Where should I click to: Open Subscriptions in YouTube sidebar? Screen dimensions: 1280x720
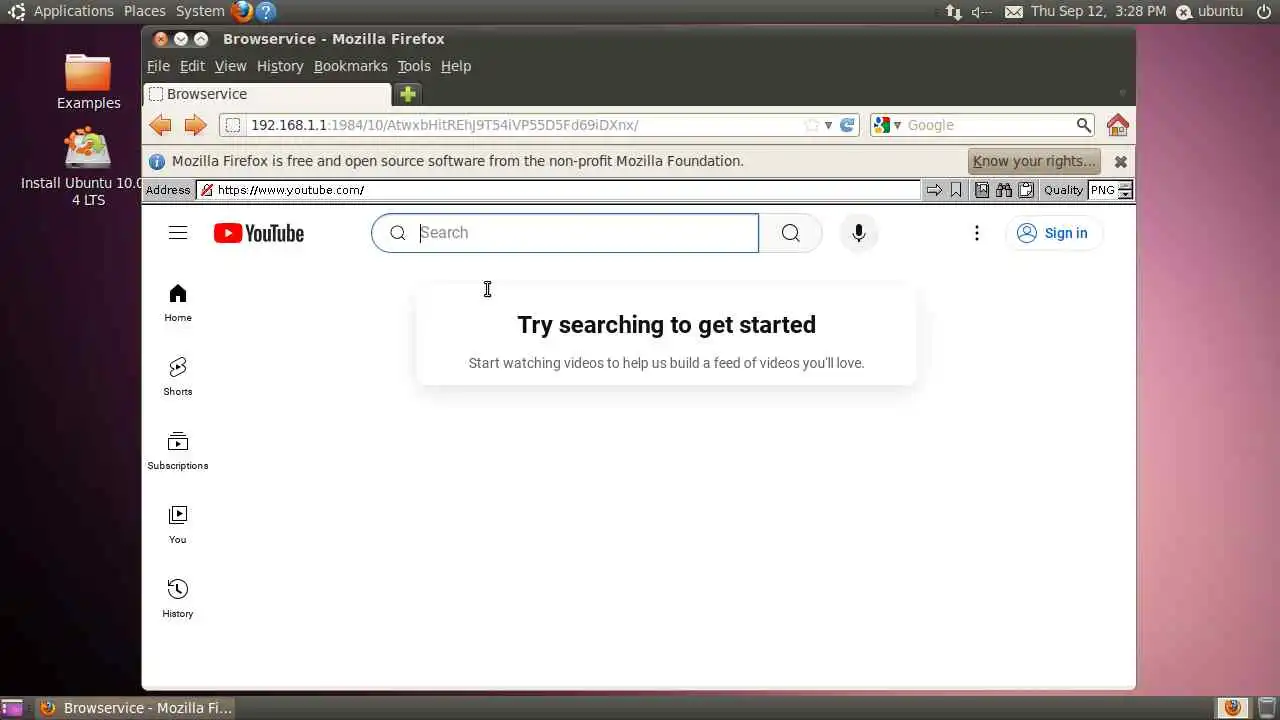(x=178, y=451)
